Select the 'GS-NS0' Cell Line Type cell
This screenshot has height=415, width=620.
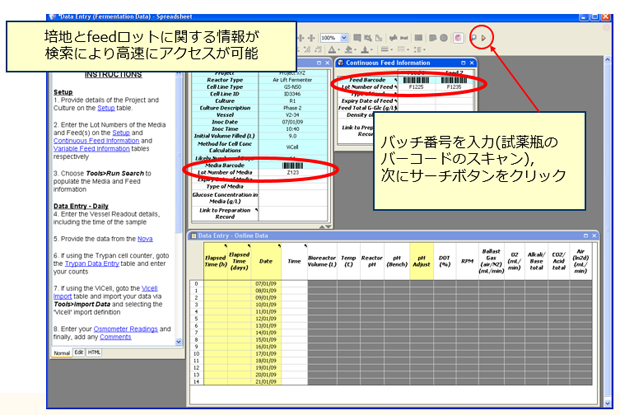(293, 87)
